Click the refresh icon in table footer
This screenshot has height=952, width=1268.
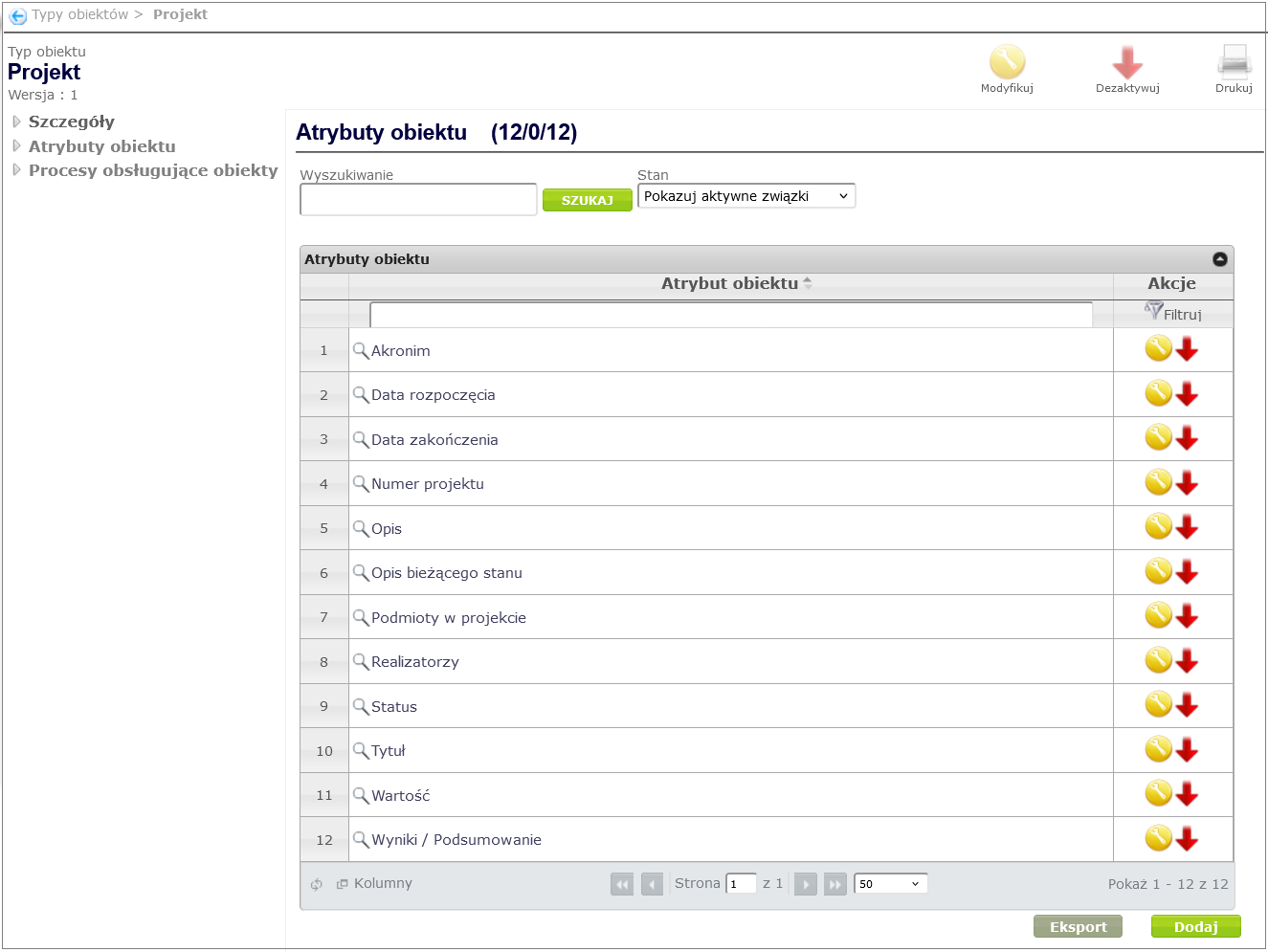pyautogui.click(x=317, y=884)
